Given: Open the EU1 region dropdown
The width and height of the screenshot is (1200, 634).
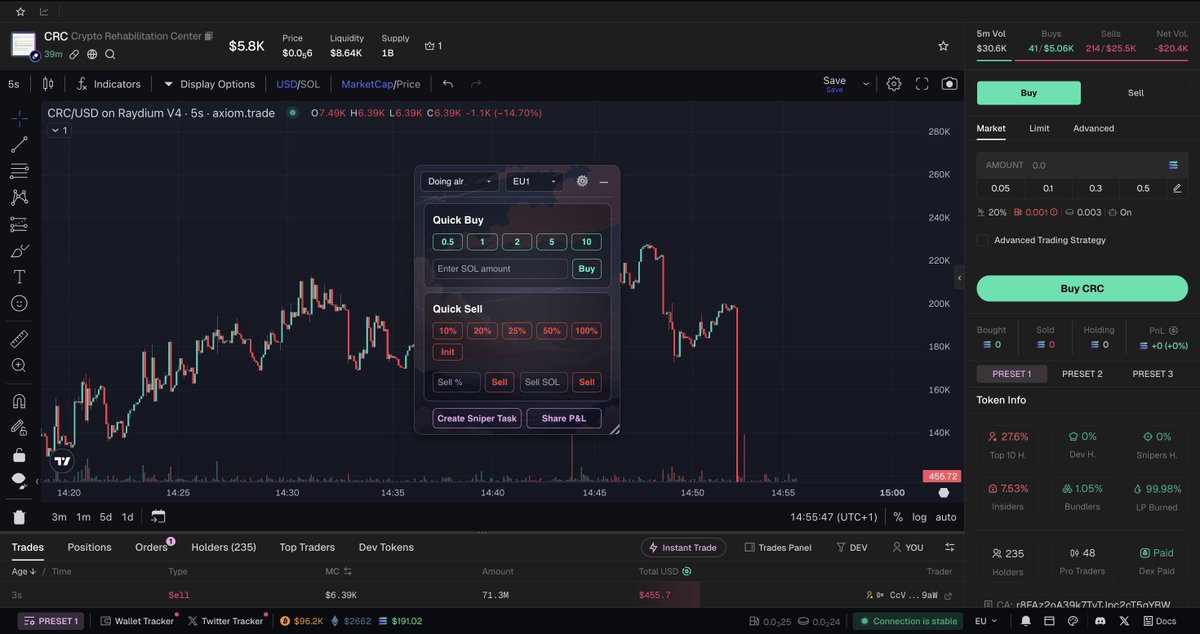Looking at the screenshot, I should pyautogui.click(x=534, y=181).
